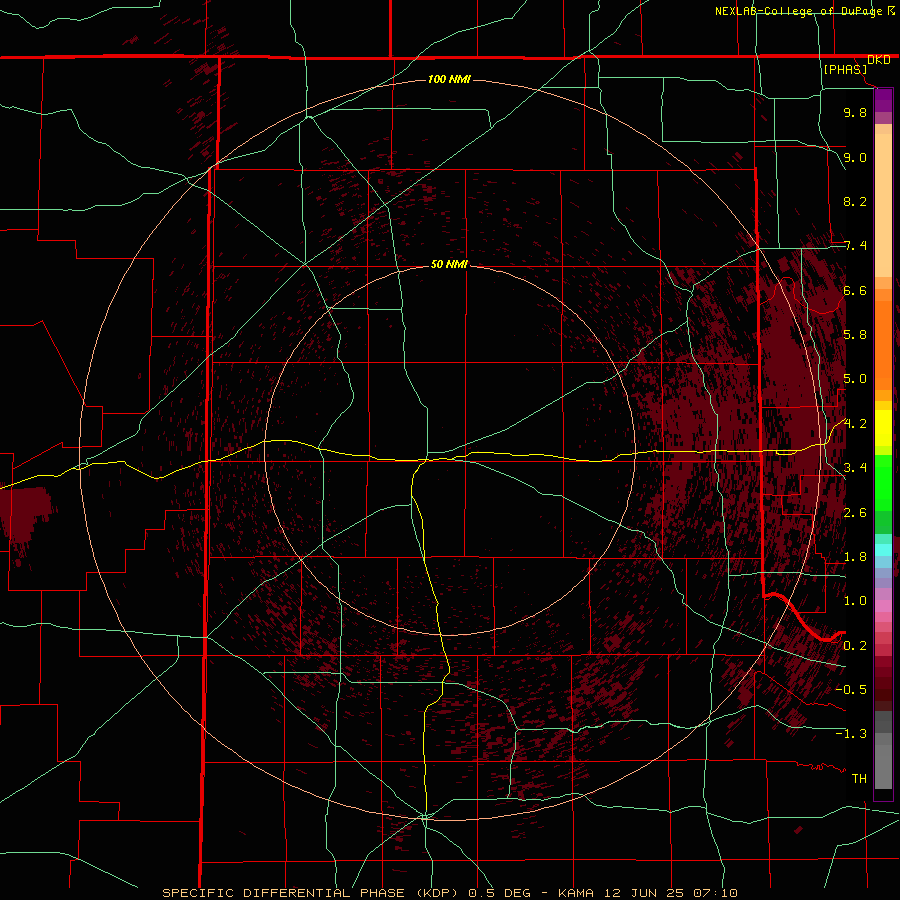
Task: Click the 6.6 legend value
Action: coord(855,290)
